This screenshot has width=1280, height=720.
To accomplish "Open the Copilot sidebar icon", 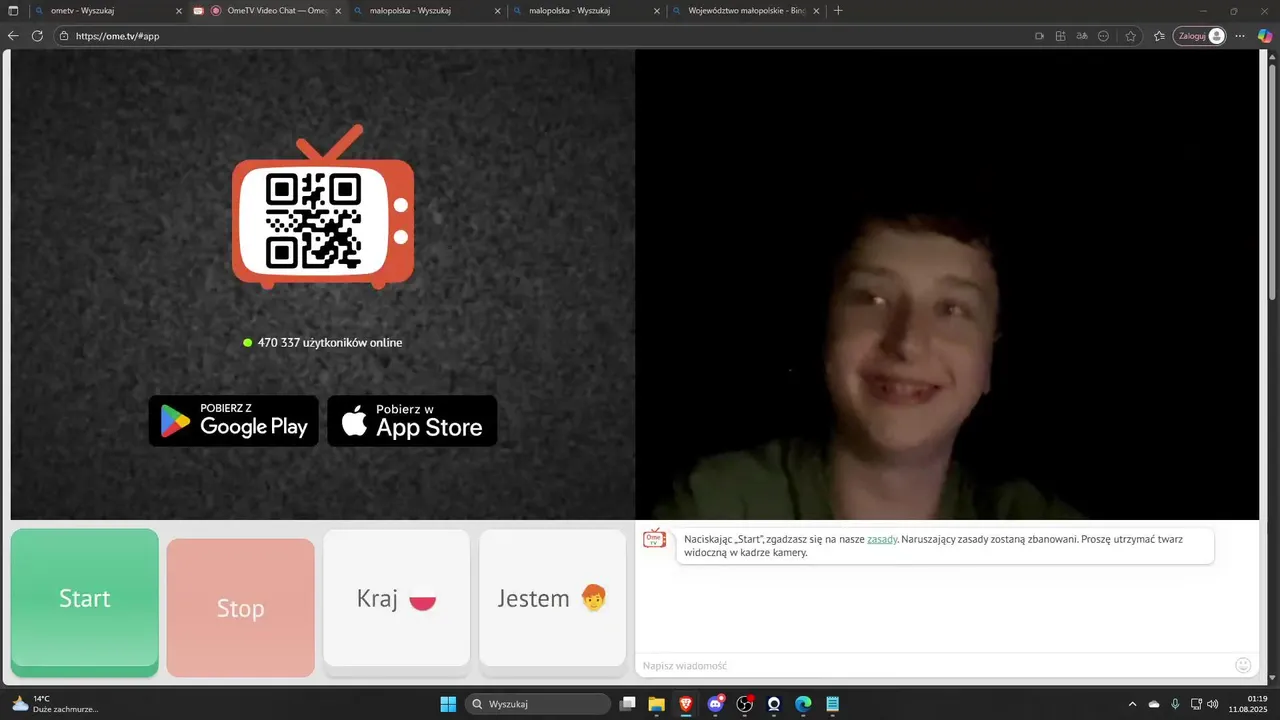I will point(1265,36).
